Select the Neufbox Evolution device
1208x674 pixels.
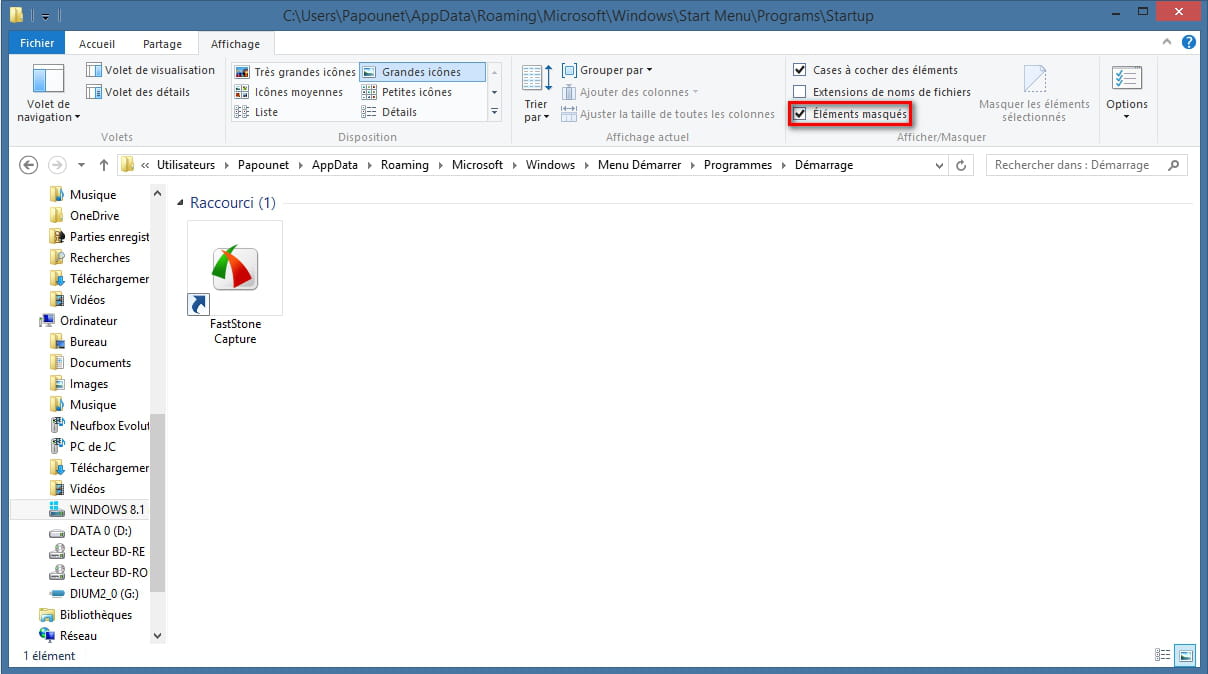[x=99, y=426]
